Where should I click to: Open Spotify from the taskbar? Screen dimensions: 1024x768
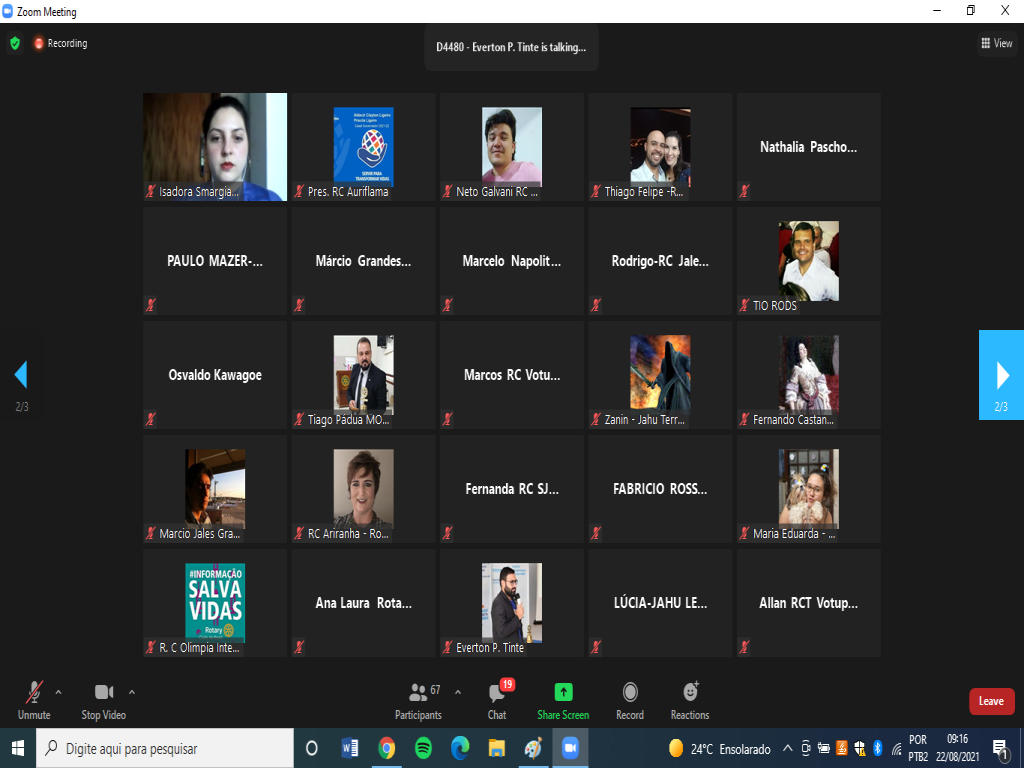(423, 748)
